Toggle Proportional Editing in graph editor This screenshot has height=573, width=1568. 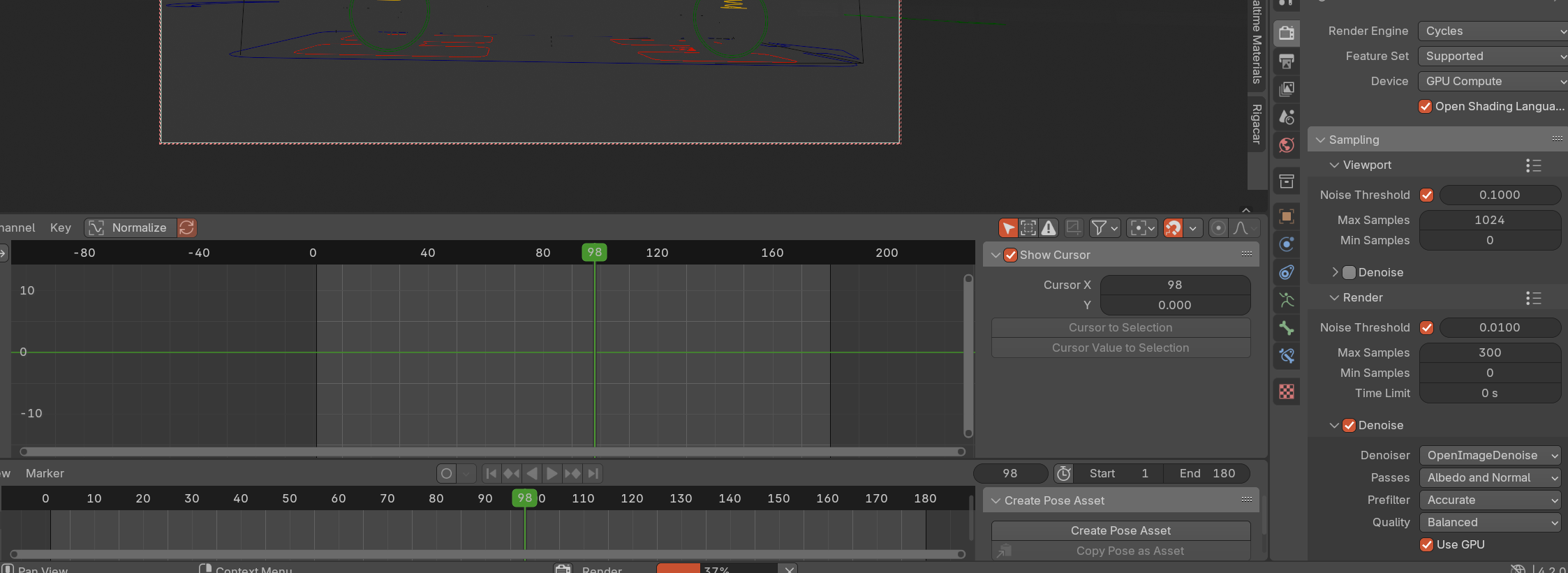(x=1218, y=228)
